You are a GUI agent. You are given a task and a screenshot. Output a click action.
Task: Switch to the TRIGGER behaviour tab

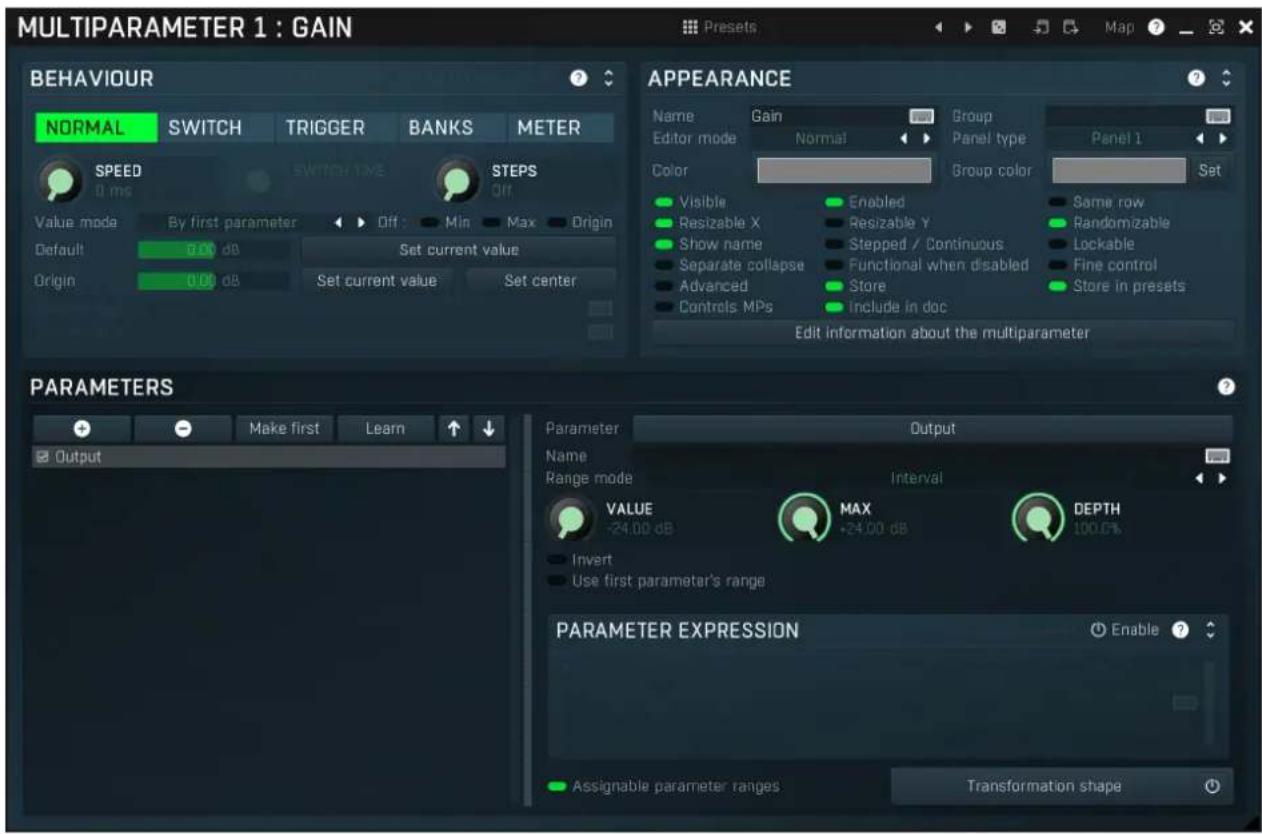click(x=325, y=127)
